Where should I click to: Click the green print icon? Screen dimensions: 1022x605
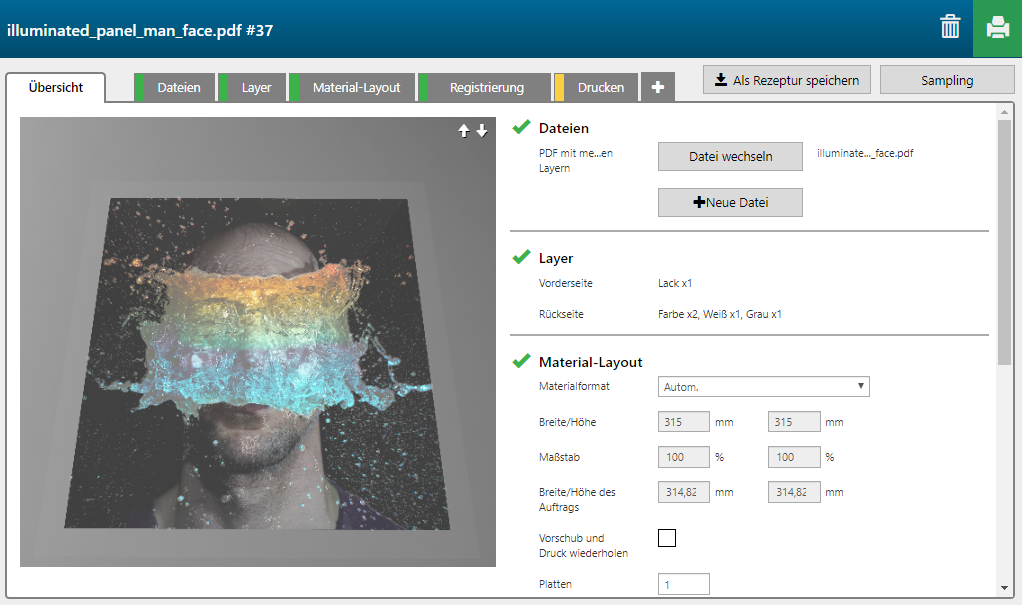[x=997, y=28]
